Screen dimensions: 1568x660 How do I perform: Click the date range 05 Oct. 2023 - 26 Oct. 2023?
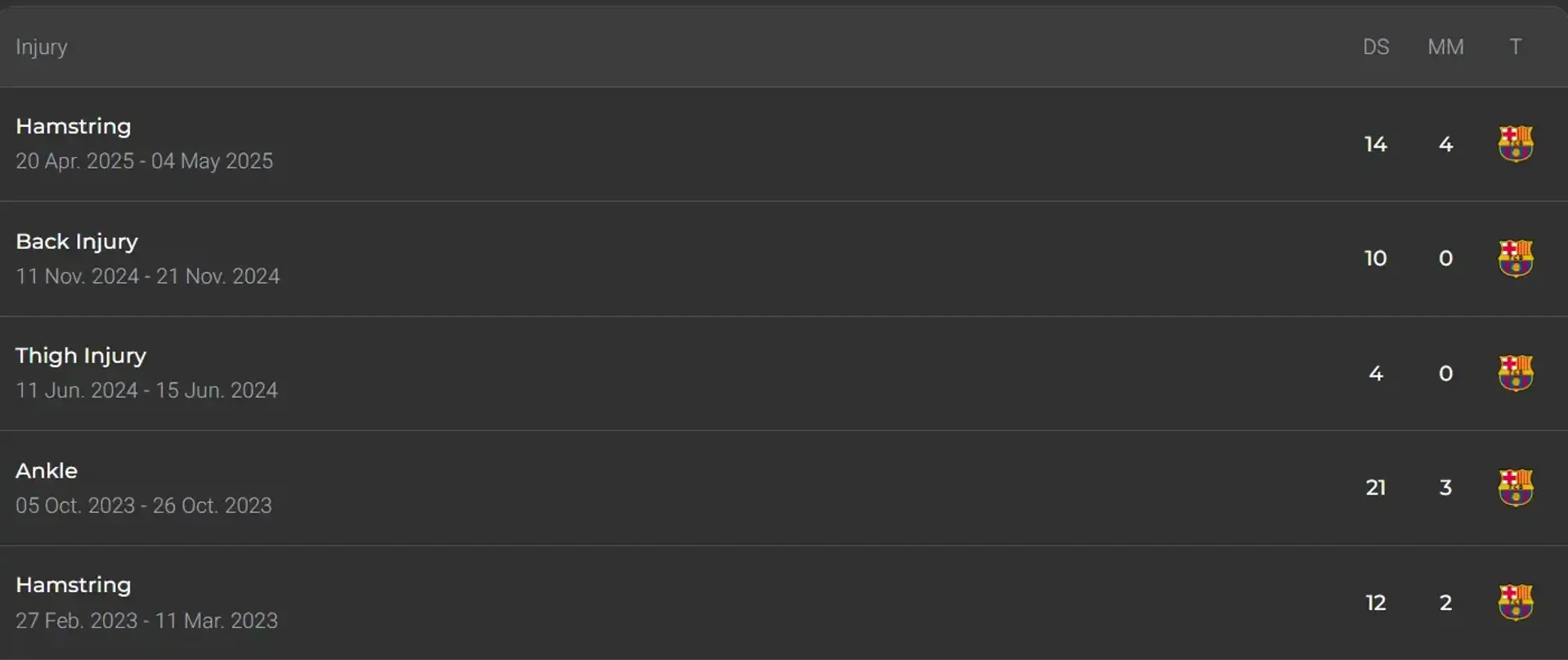click(144, 505)
